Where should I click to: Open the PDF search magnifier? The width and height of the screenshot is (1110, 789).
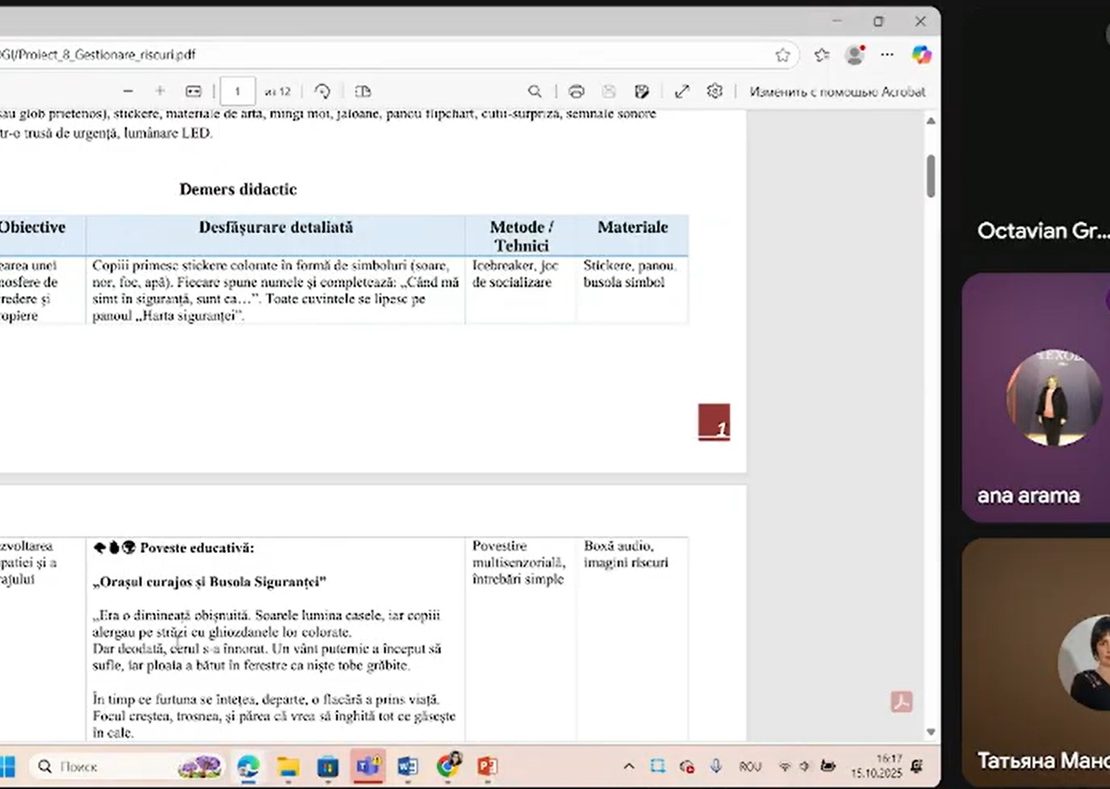click(x=535, y=91)
